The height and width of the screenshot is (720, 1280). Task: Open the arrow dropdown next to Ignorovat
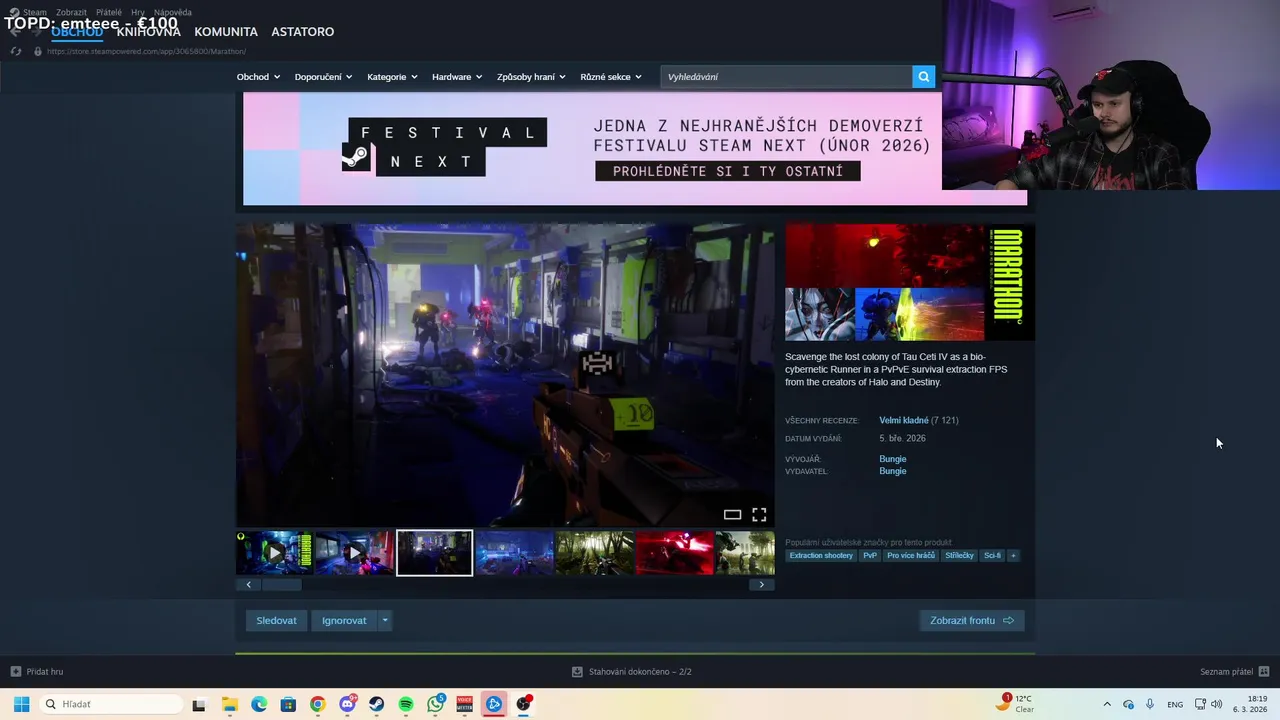[384, 621]
